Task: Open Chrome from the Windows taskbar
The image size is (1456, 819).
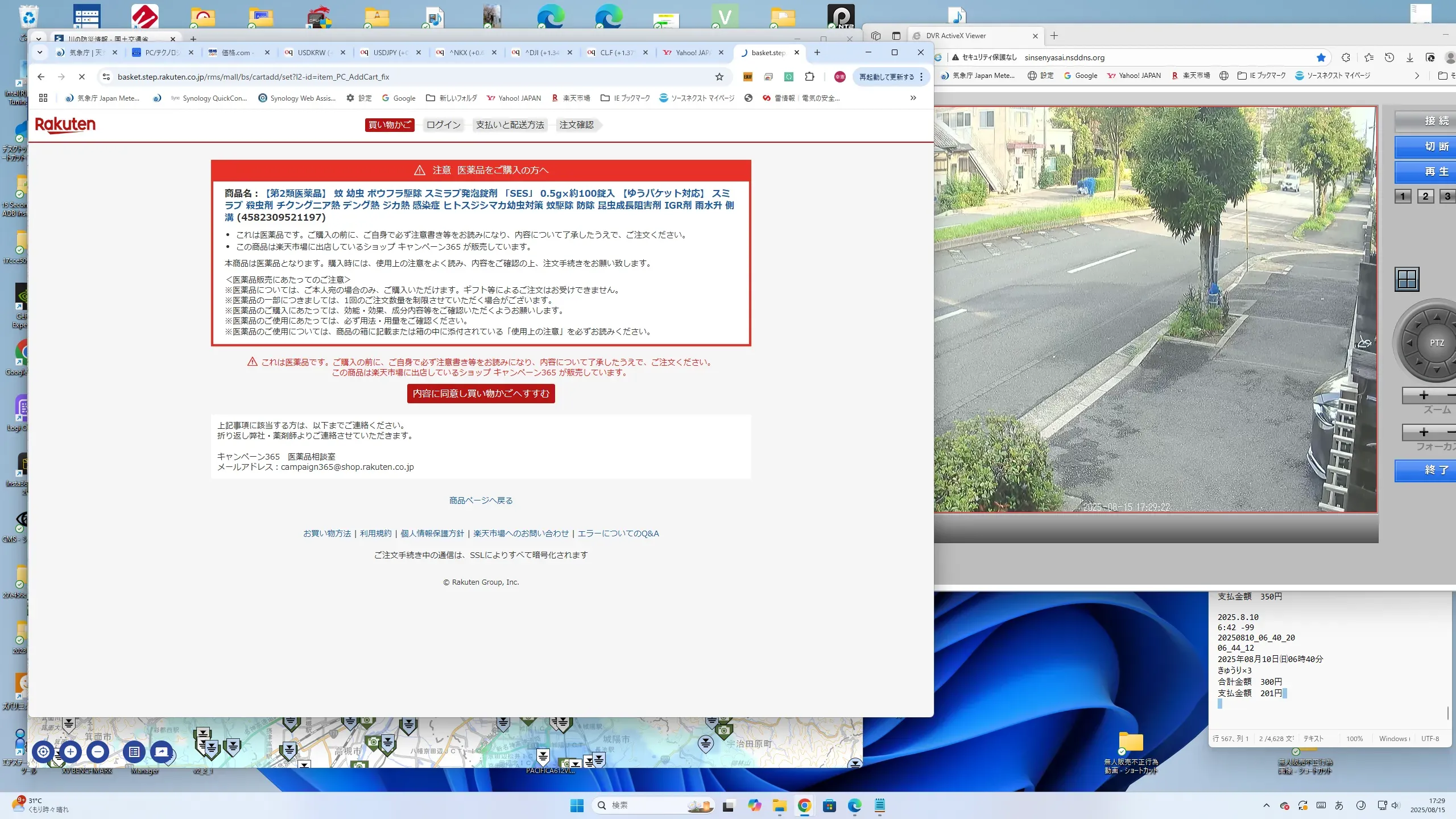Action: point(804,805)
